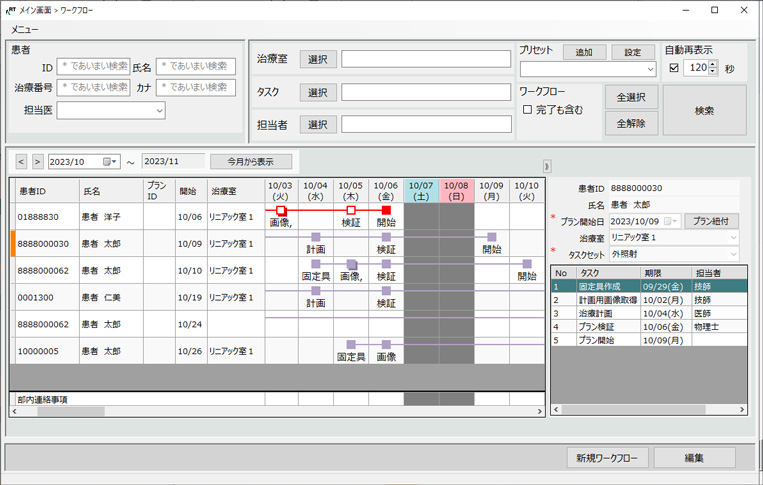Viewport: 763px width, 485px height.
Task: Click the 部内連絡事項 row
Action: 277,399
